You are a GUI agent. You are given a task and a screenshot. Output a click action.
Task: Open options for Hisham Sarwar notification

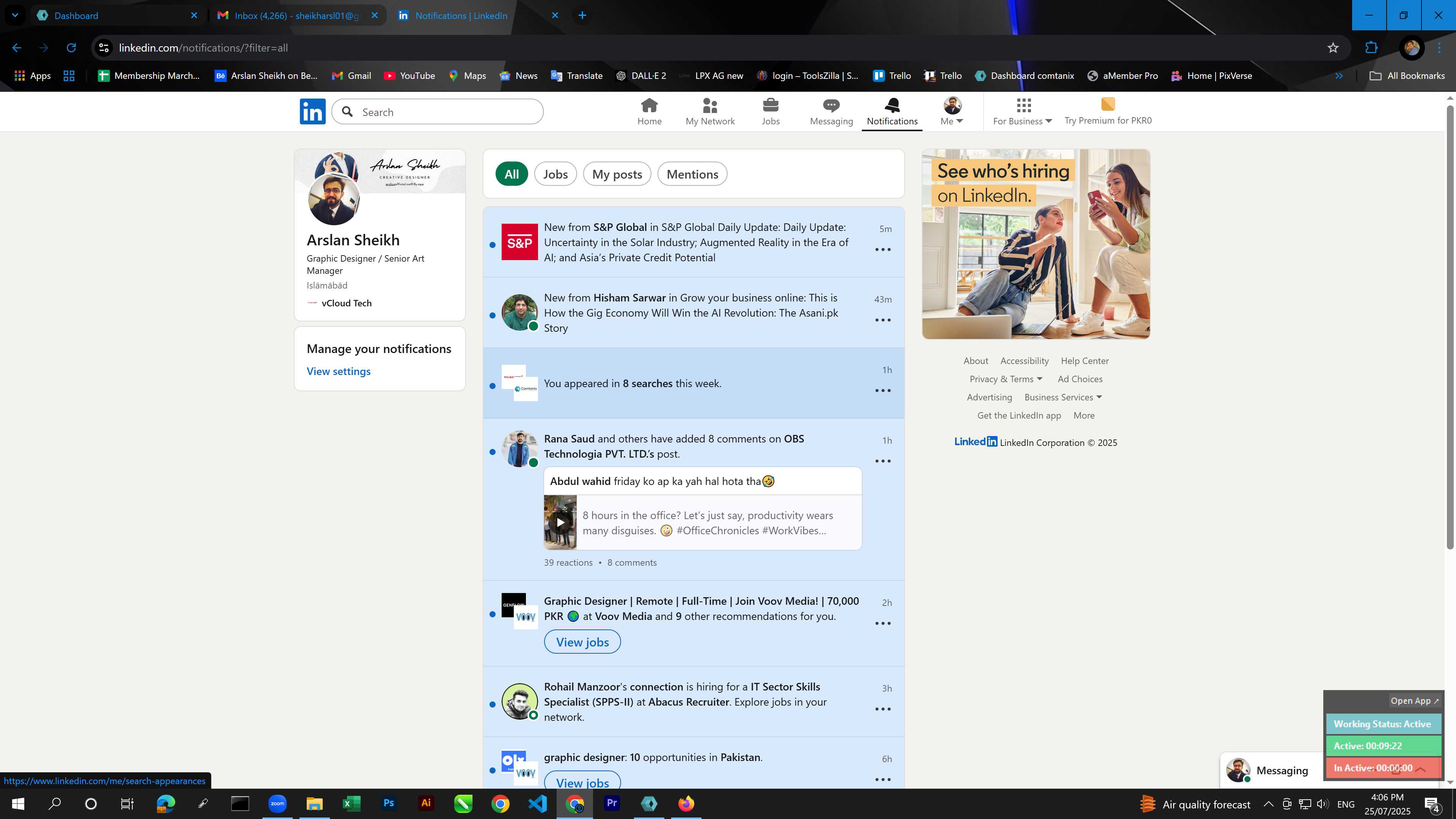click(x=883, y=320)
